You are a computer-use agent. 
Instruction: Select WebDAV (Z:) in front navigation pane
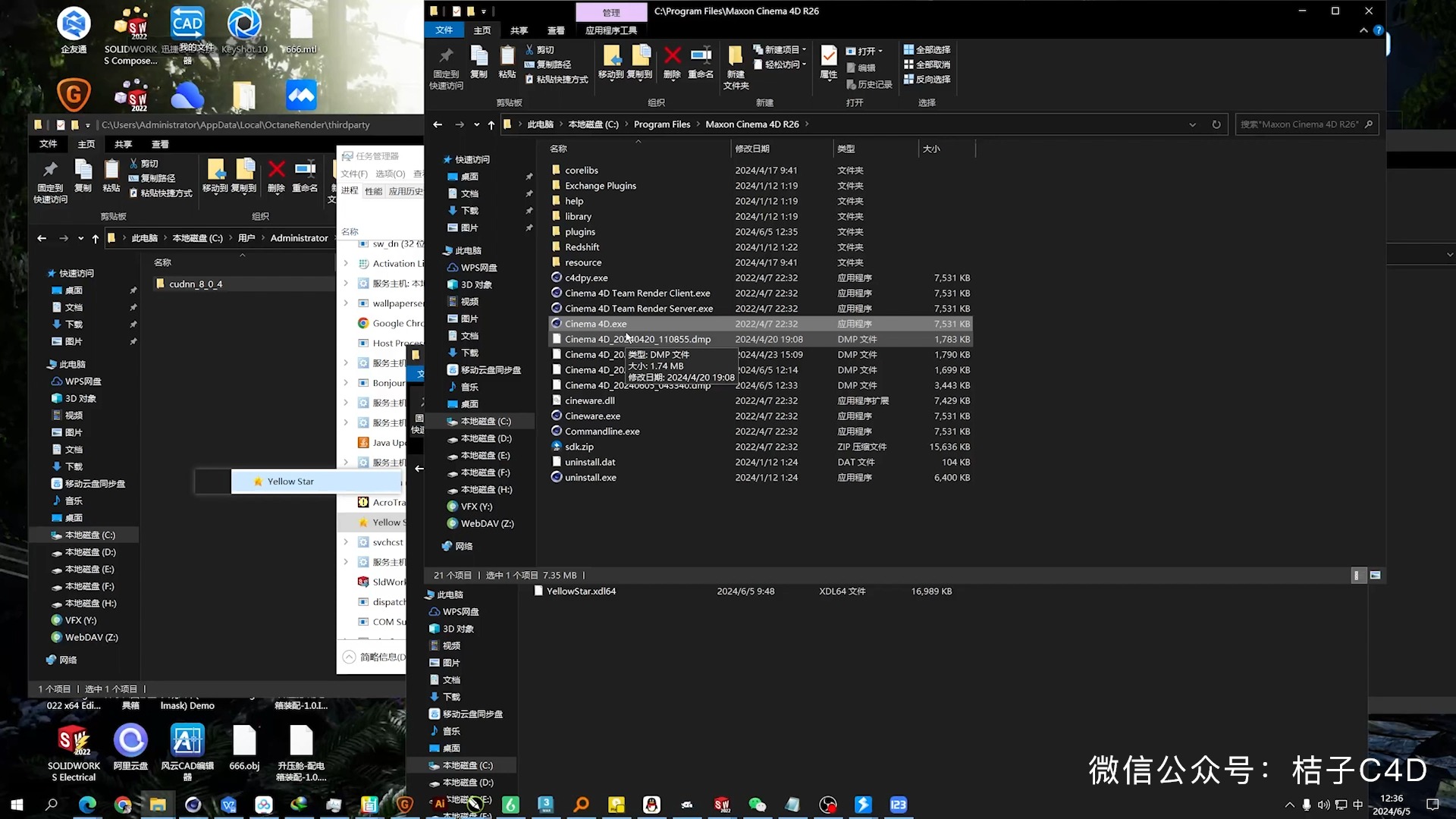(487, 524)
